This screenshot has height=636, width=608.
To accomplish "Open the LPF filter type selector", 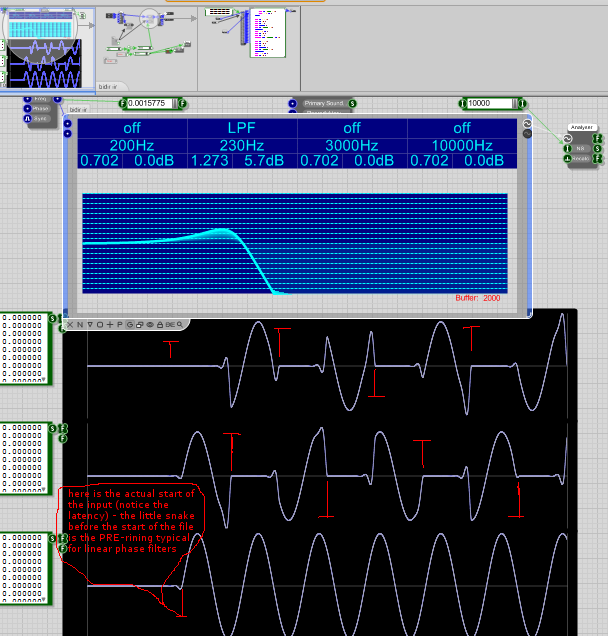I will point(242,128).
